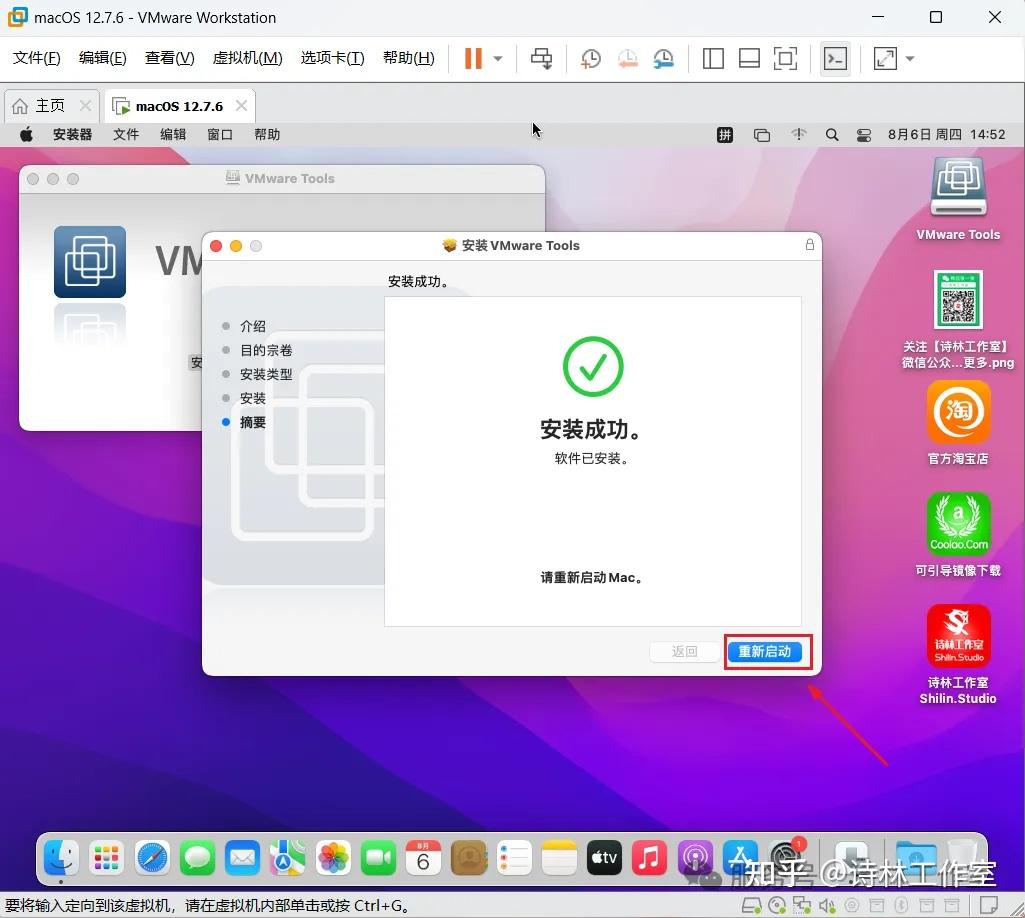Open the 虚拟机(M) menu

[x=248, y=58]
